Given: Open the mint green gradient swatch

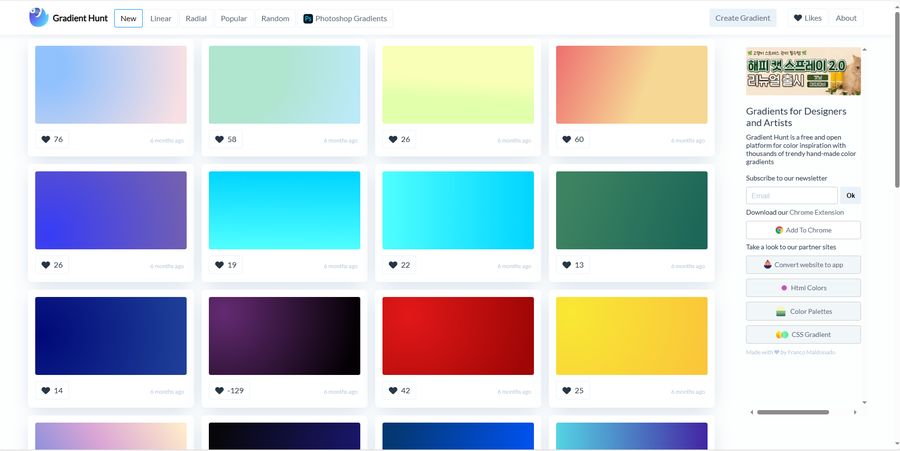Looking at the screenshot, I should [285, 85].
